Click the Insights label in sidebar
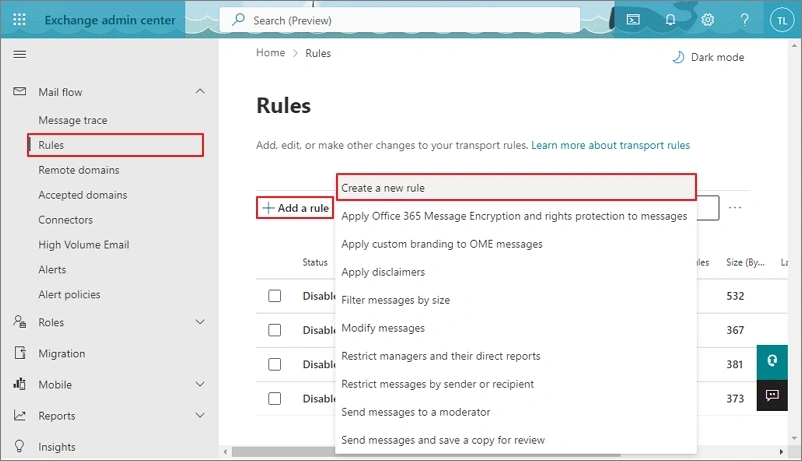The height and width of the screenshot is (461, 802). pos(57,447)
